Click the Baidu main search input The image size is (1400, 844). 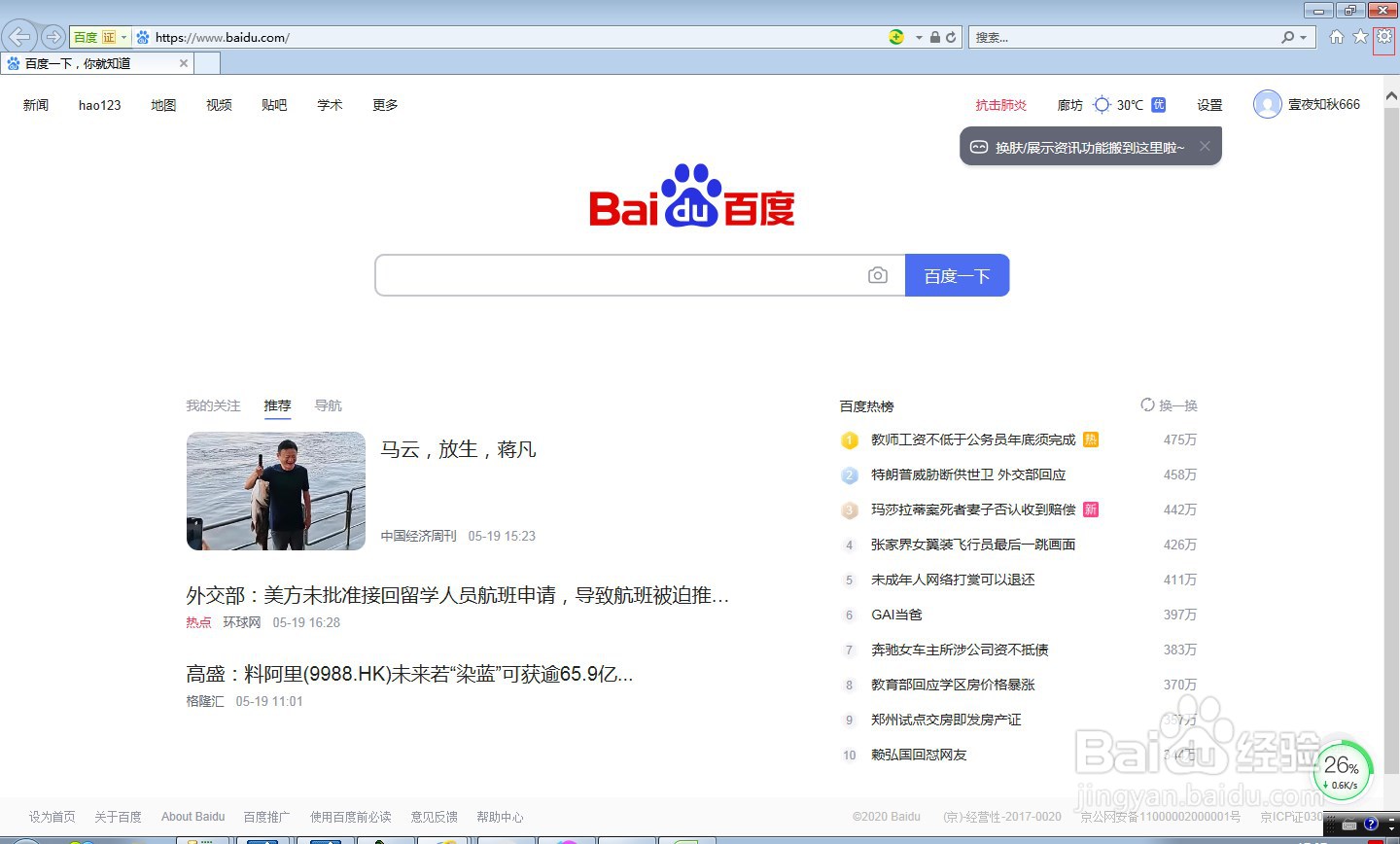[620, 275]
